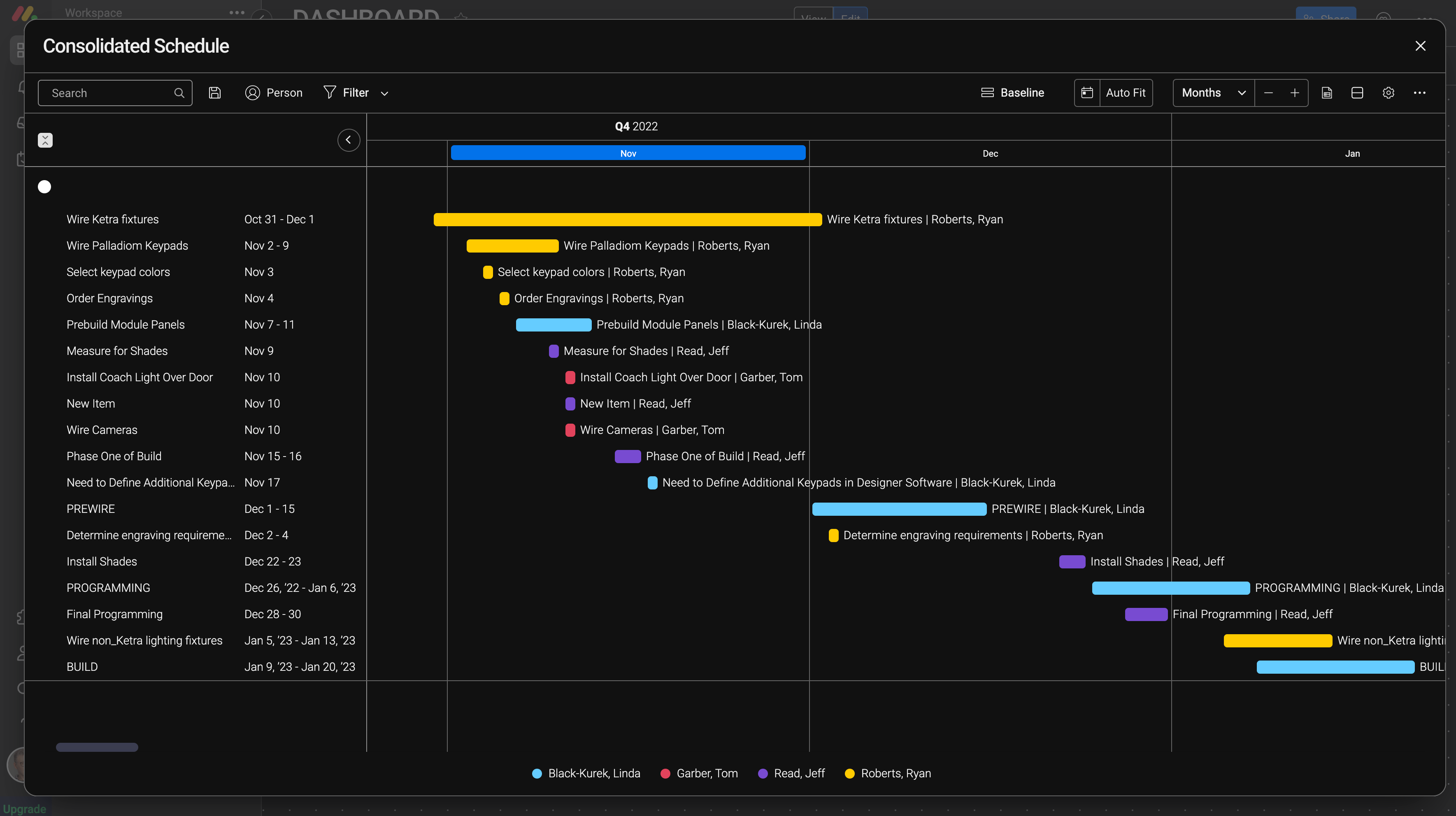The height and width of the screenshot is (816, 1456).
Task: Click the Select keypad colors milestone marker
Action: [x=488, y=272]
